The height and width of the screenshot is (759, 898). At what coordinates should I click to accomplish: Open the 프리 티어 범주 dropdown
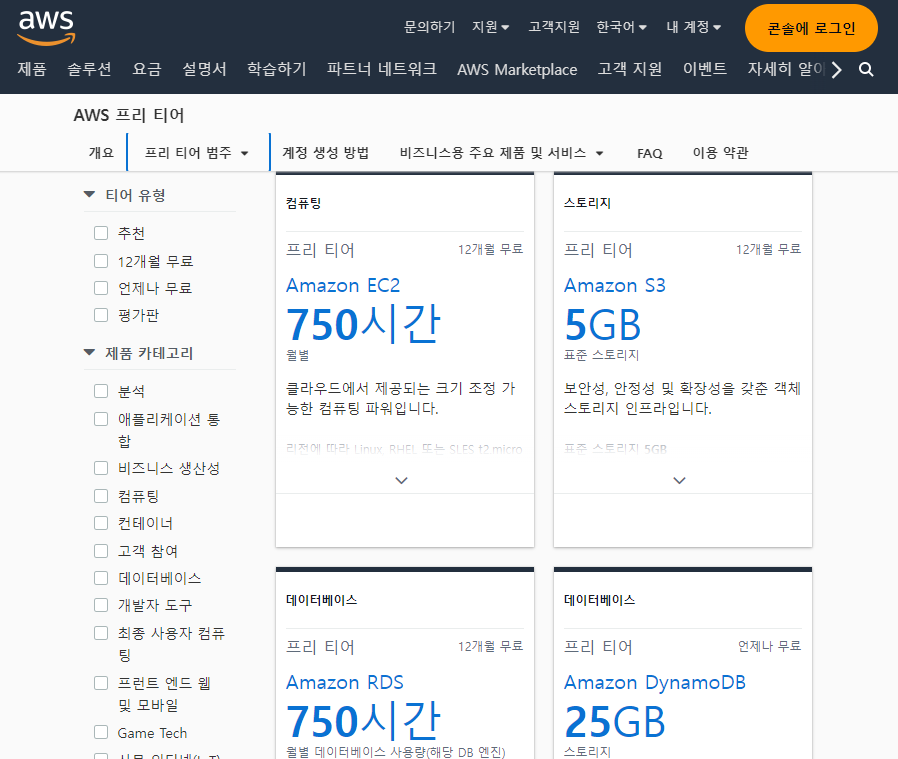click(196, 153)
